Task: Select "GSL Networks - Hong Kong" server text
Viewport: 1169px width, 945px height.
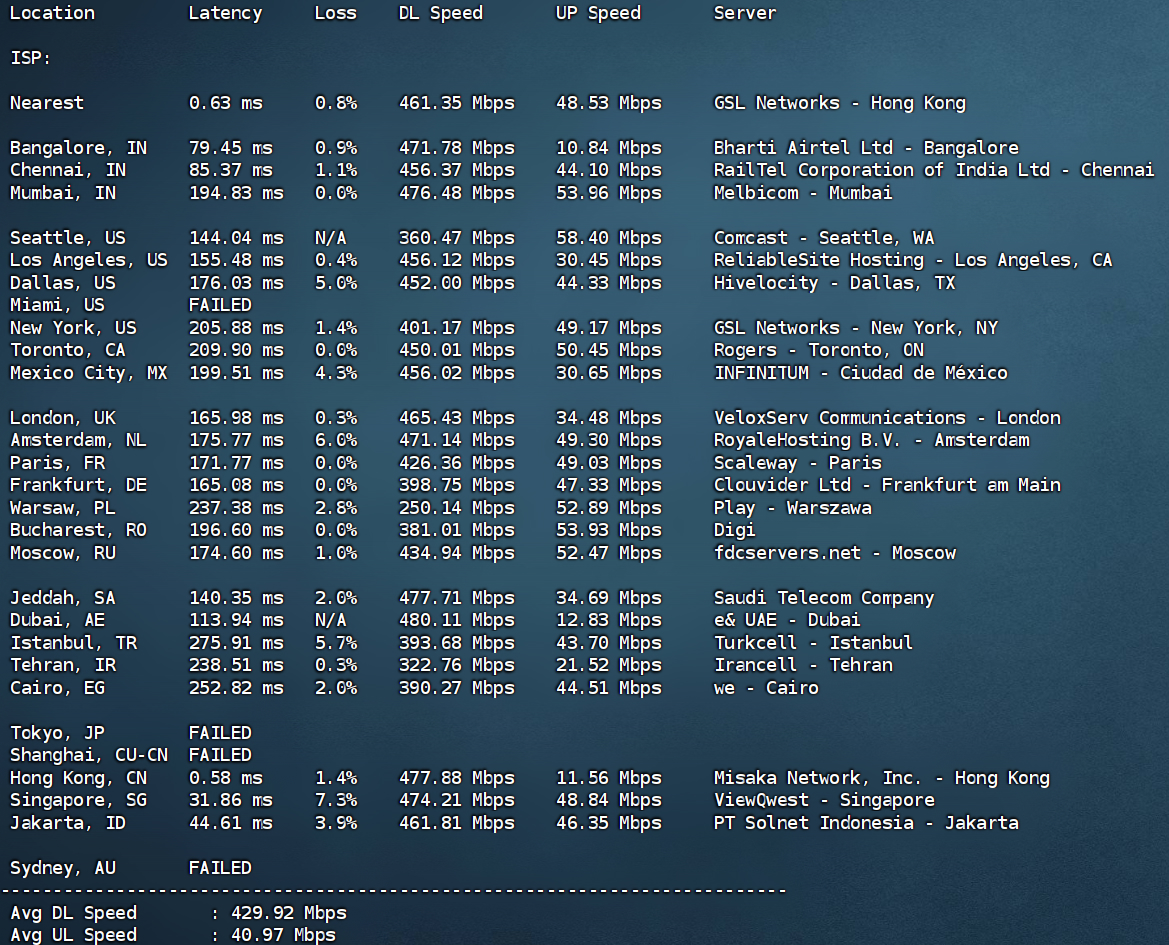Action: click(839, 103)
